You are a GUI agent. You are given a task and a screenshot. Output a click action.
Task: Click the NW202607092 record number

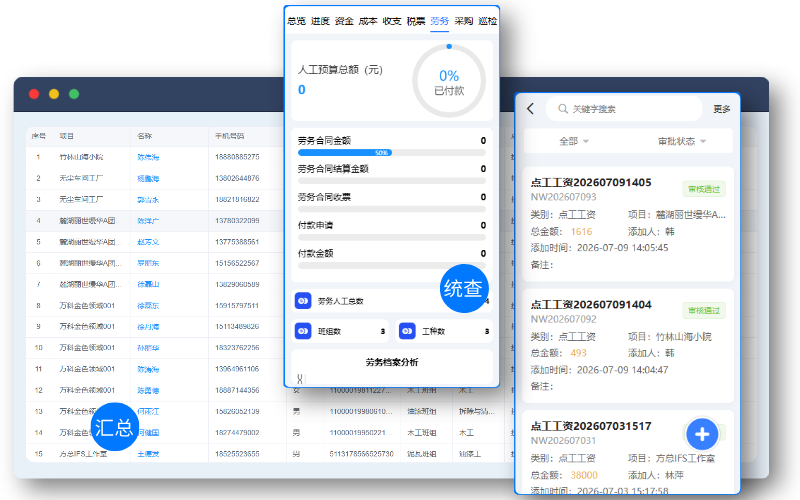(x=563, y=319)
